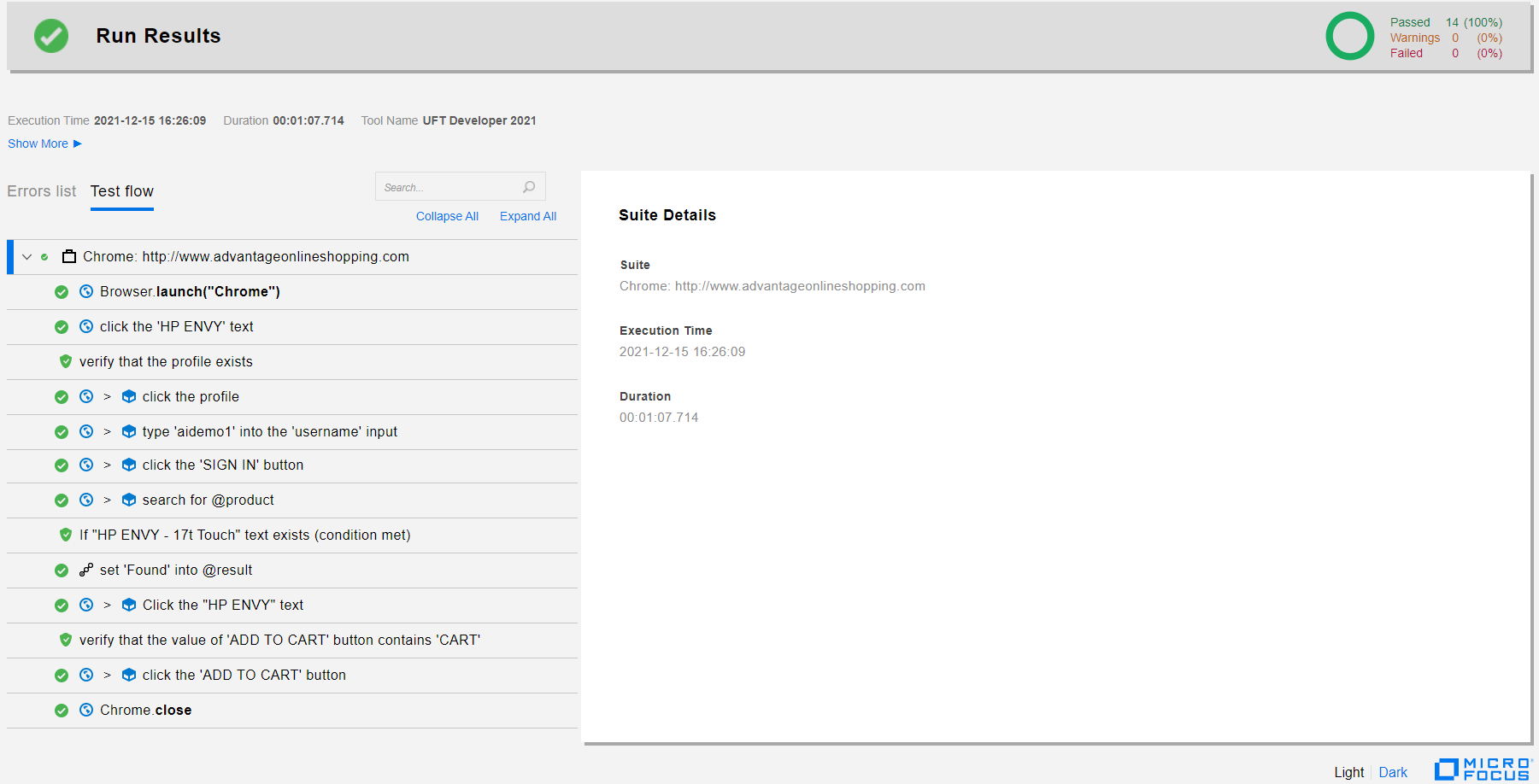This screenshot has height=784, width=1539.
Task: Click the green Run Results passed checkmark icon
Action: pyautogui.click(x=51, y=36)
